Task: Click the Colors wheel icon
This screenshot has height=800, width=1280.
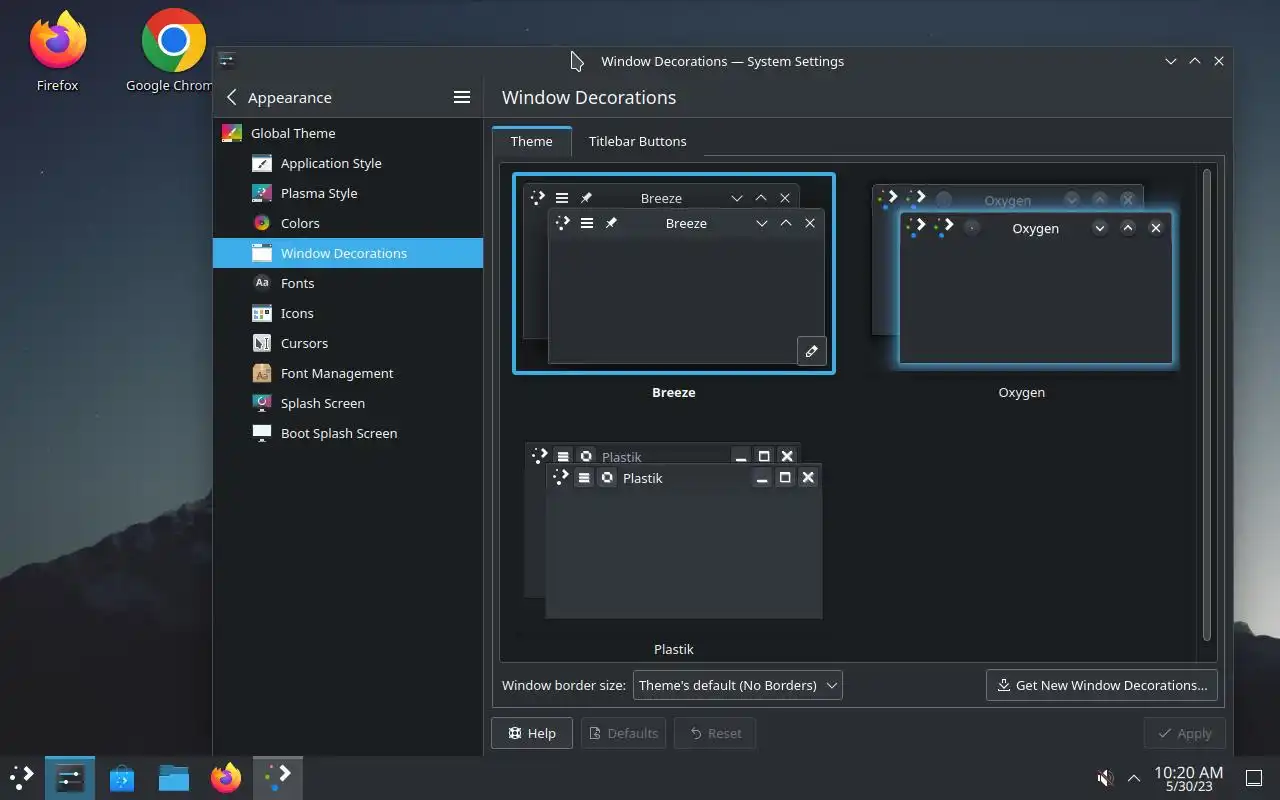Action: (x=262, y=223)
